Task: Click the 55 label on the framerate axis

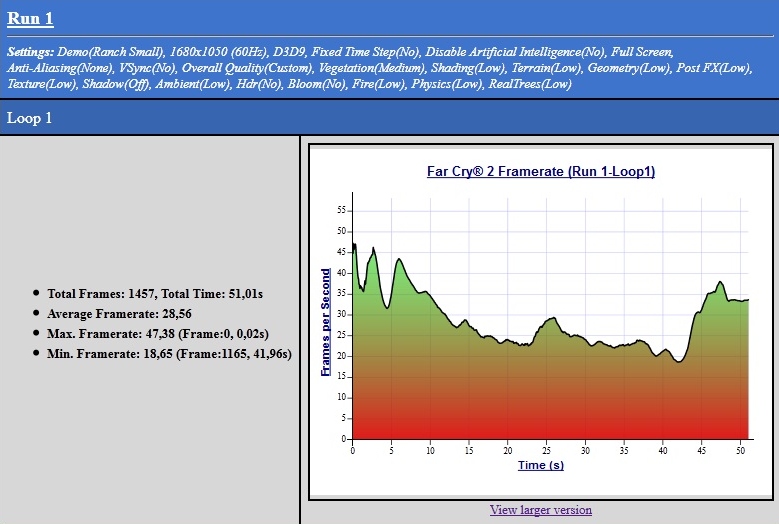Action: [341, 210]
